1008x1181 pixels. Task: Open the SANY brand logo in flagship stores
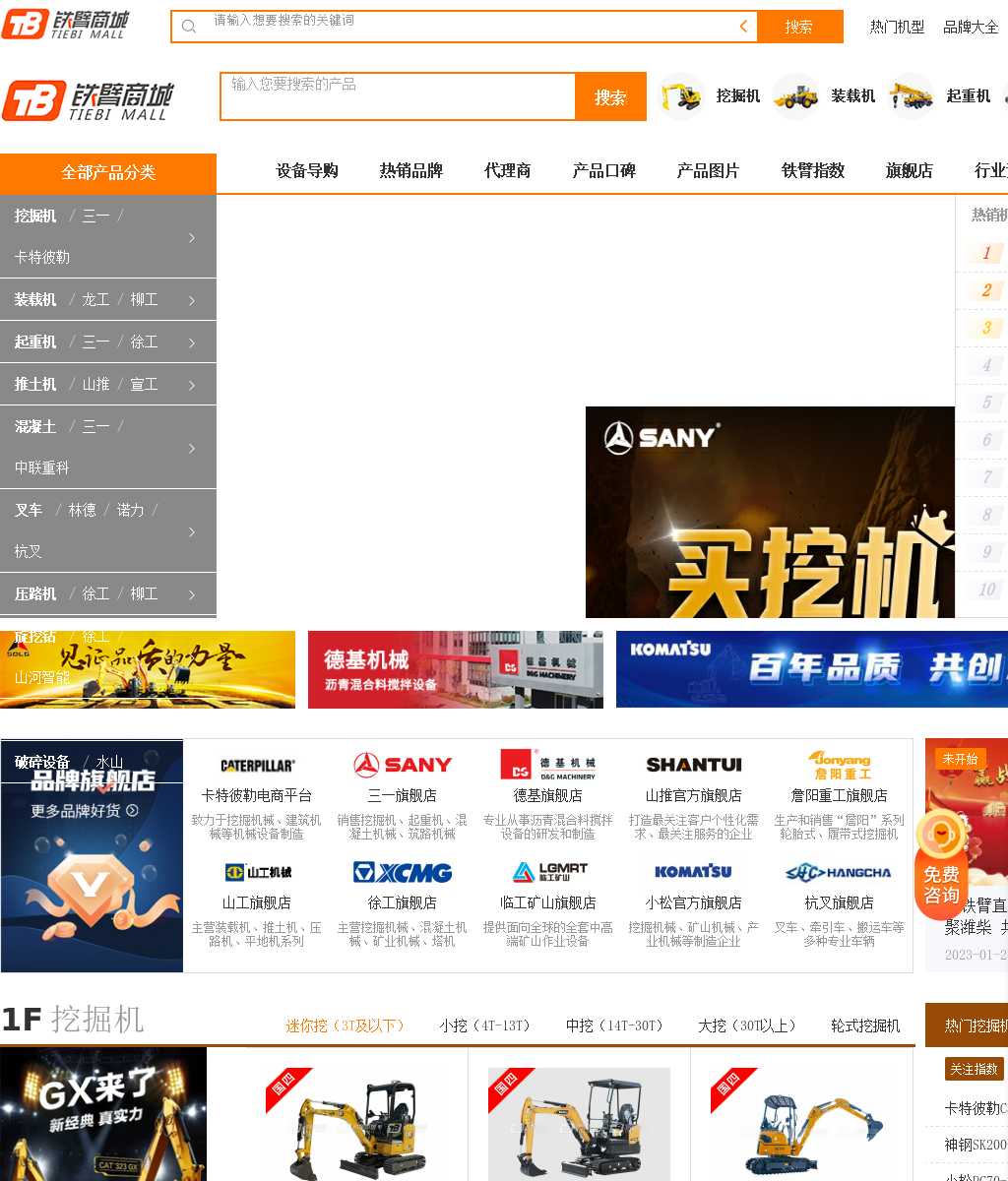pos(403,765)
